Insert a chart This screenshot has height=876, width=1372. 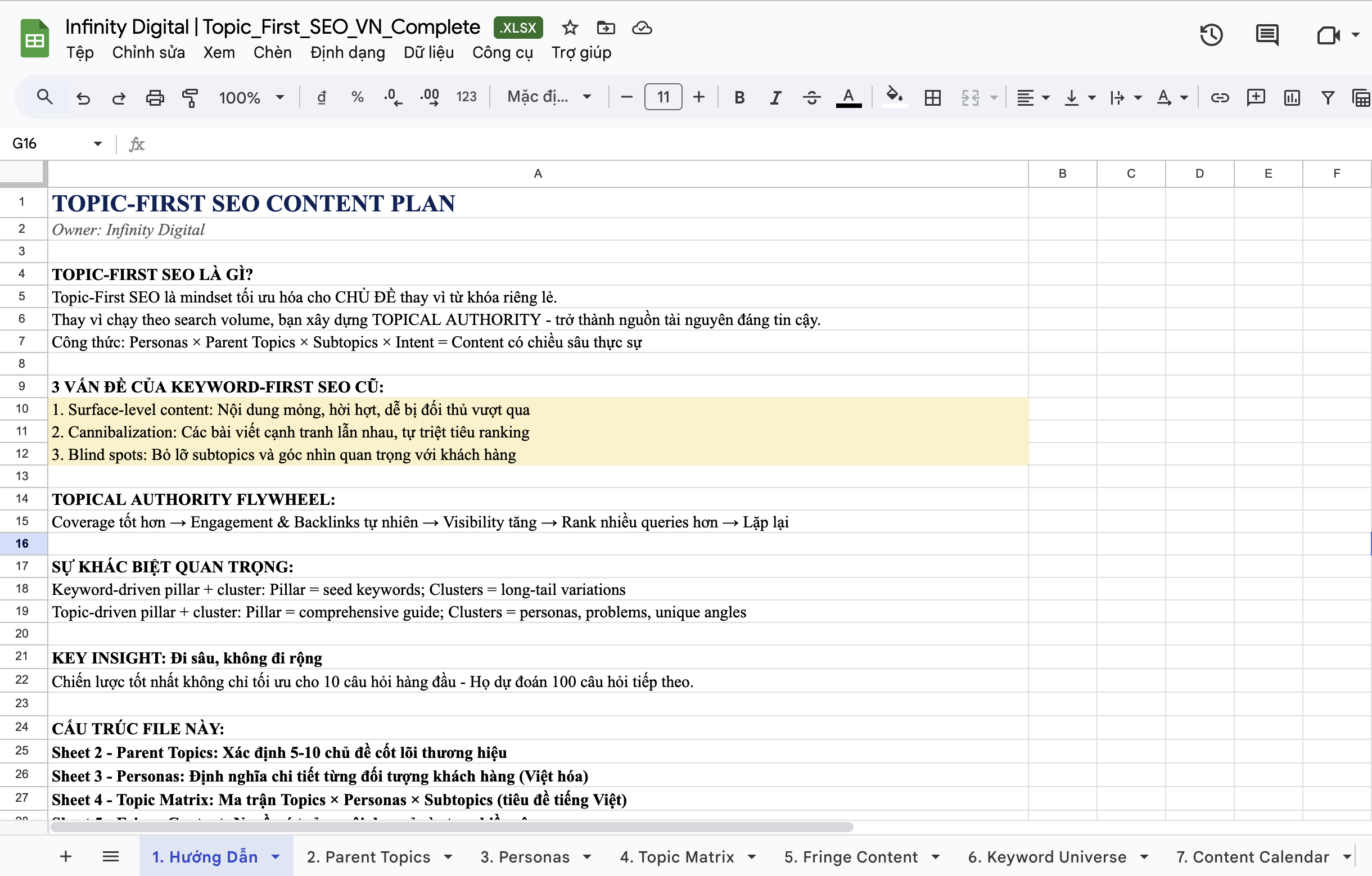point(1292,98)
